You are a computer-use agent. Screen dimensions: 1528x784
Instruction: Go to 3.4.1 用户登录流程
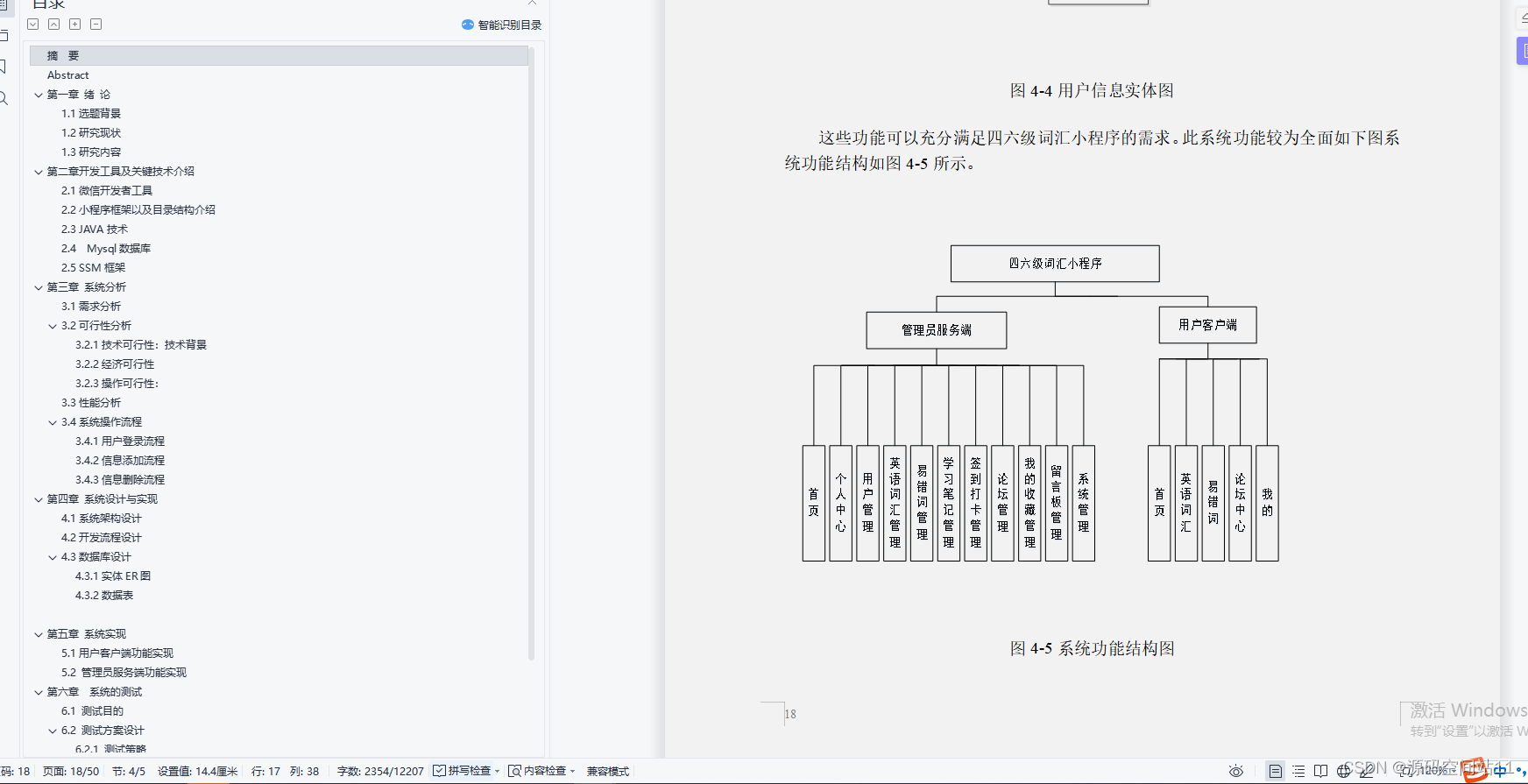(x=120, y=441)
